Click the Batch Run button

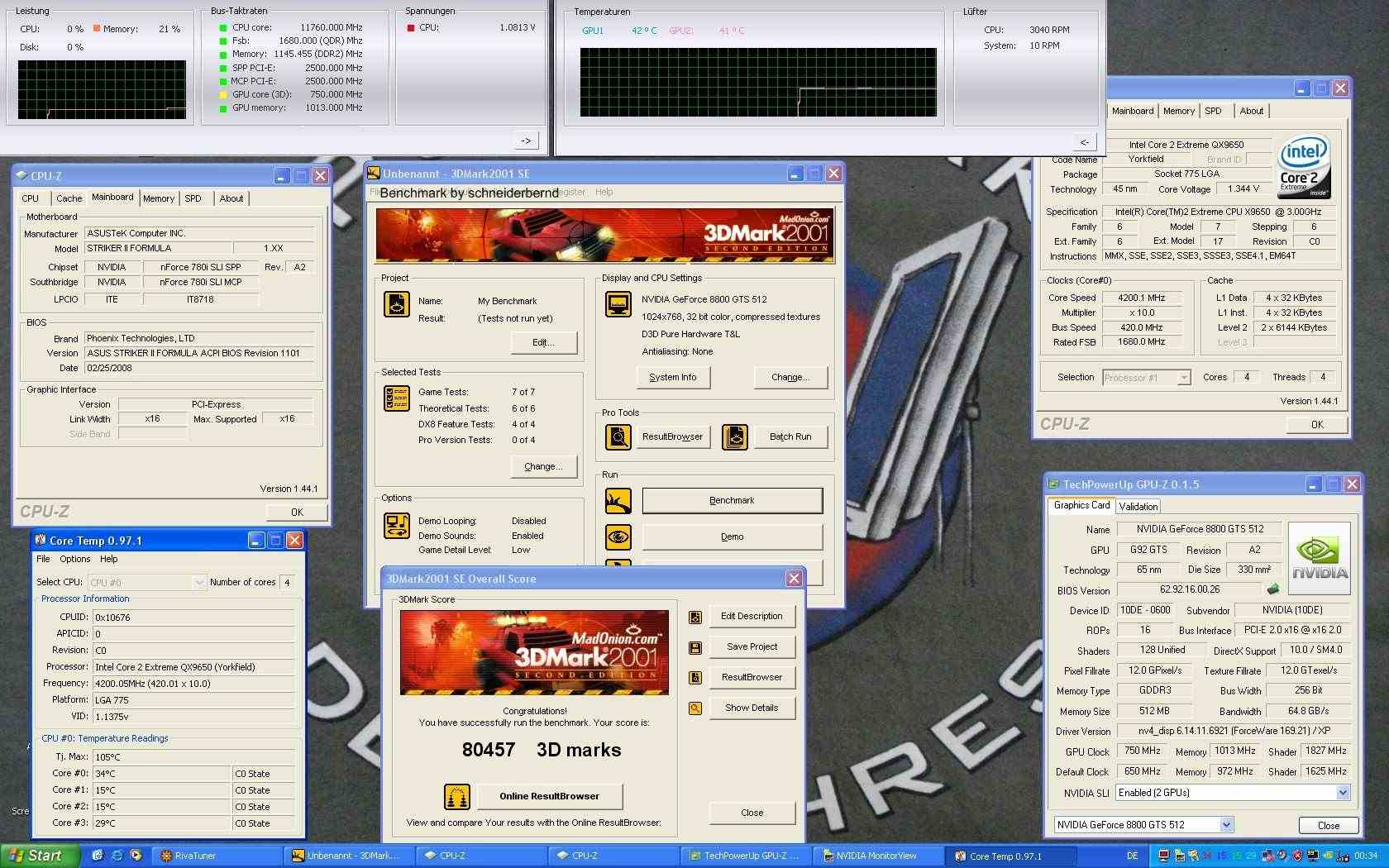(790, 437)
